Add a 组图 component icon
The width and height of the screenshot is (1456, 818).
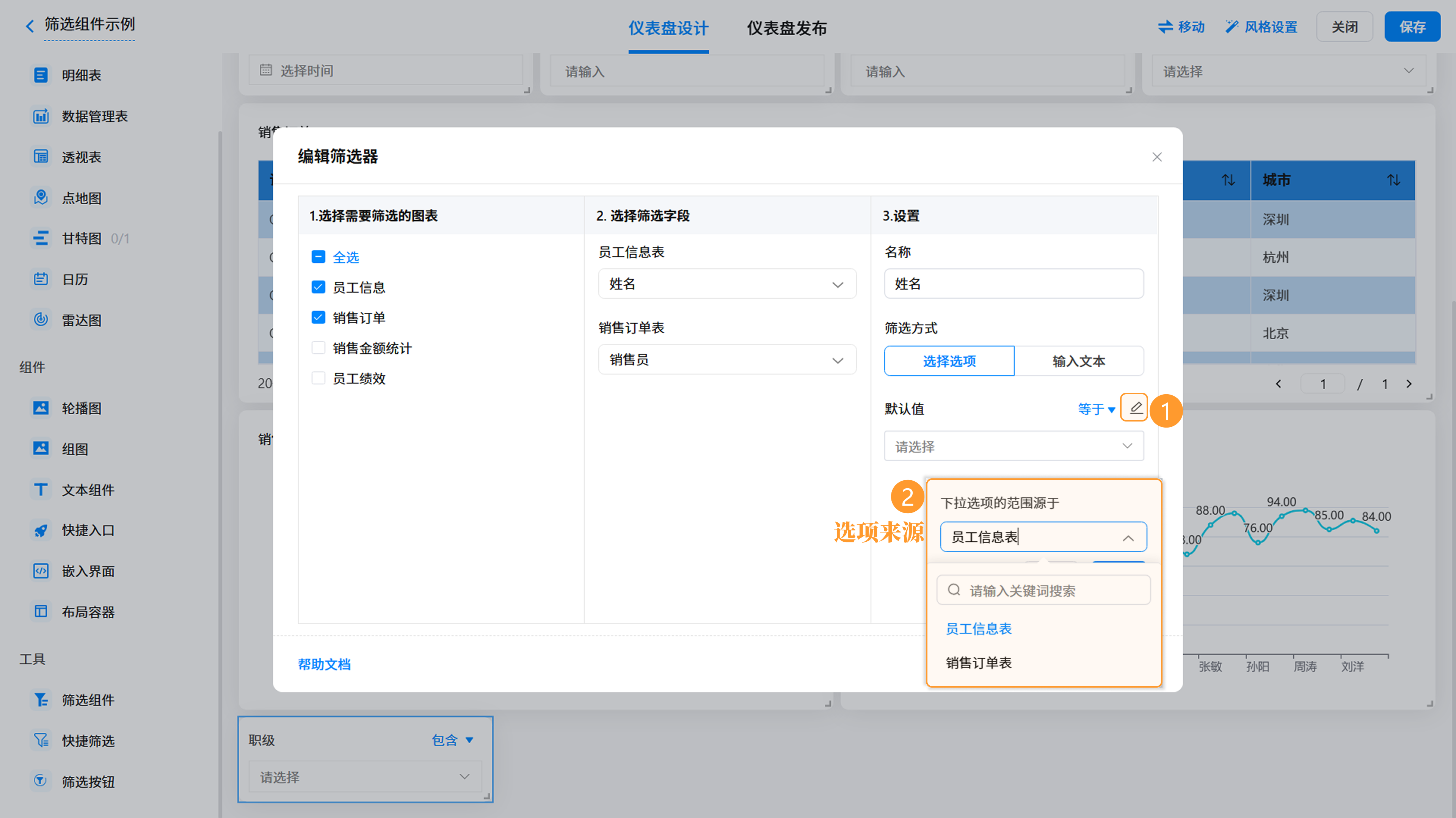41,448
